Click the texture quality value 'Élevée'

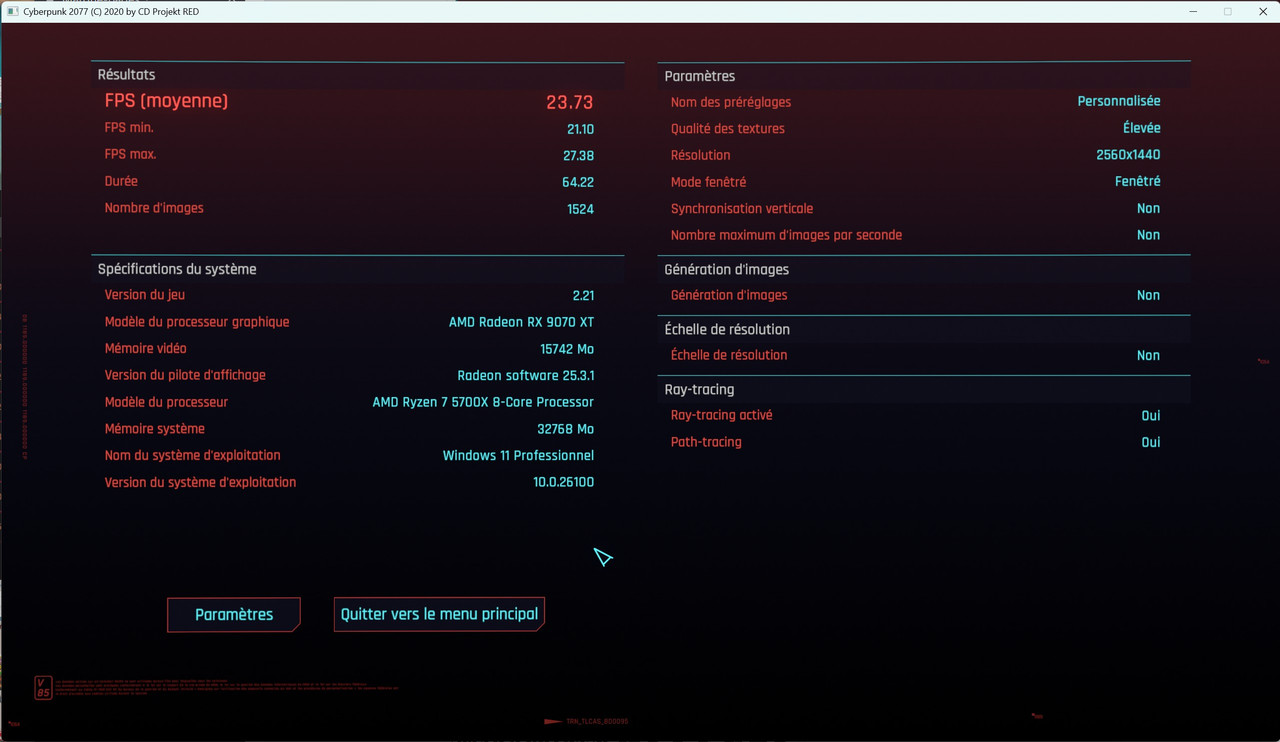point(1142,128)
